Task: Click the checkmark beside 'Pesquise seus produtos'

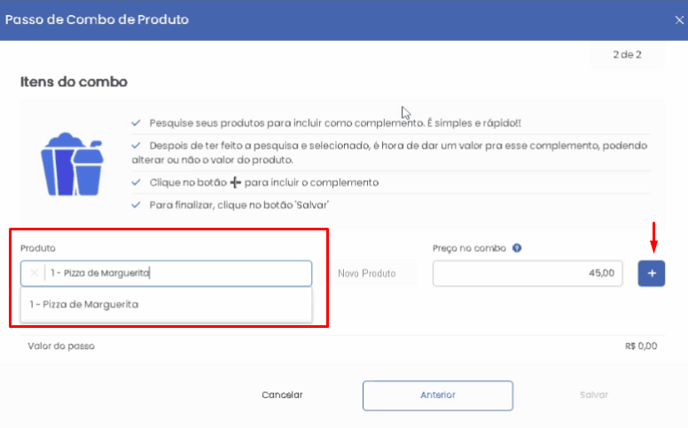Action: click(136, 123)
